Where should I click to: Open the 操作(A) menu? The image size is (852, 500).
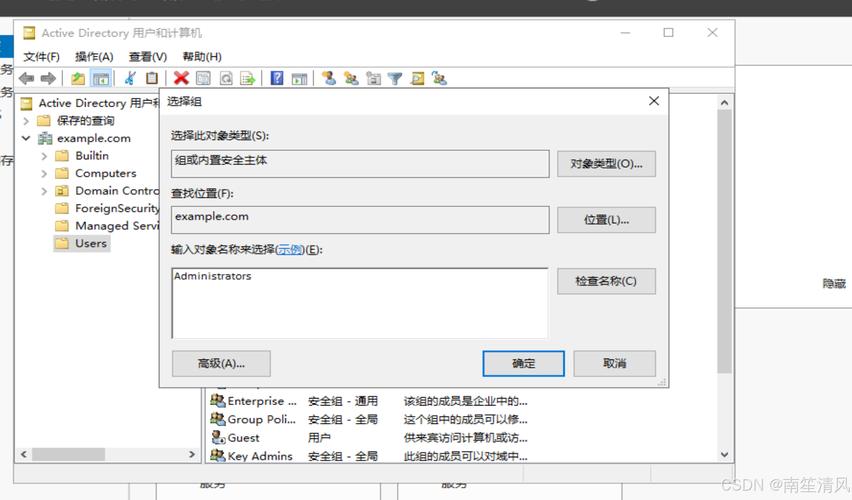coord(94,57)
